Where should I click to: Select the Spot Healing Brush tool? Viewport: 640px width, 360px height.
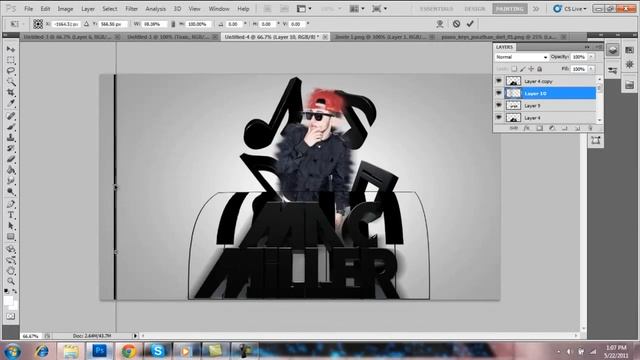(11, 116)
